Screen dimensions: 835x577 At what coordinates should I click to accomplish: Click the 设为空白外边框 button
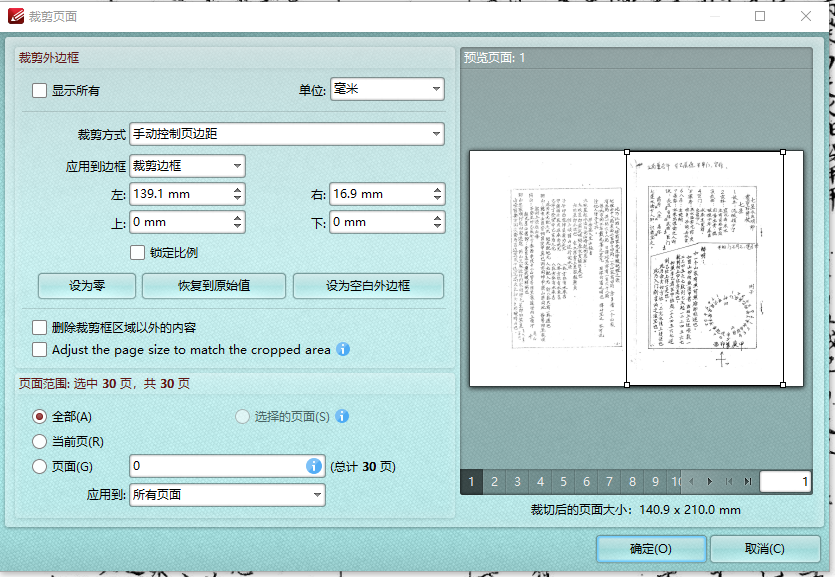[367, 285]
